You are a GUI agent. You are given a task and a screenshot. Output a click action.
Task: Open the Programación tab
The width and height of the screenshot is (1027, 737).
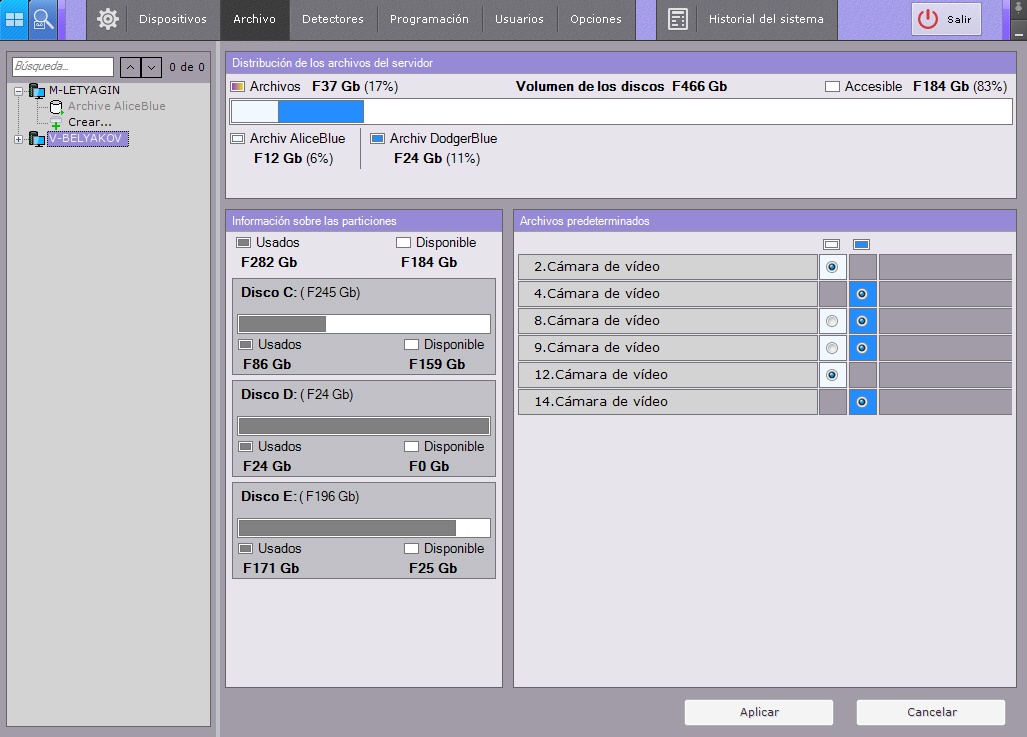[429, 19]
